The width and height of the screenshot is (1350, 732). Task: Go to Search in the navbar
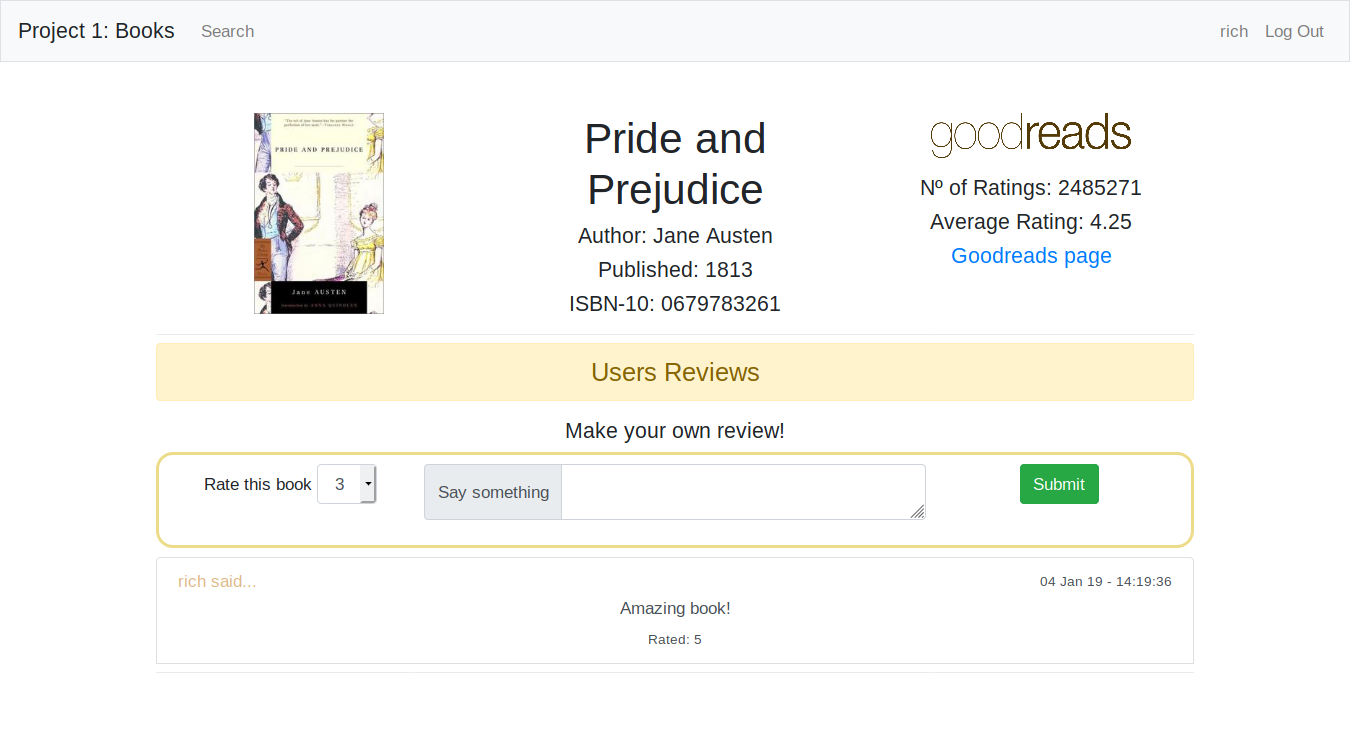point(227,31)
